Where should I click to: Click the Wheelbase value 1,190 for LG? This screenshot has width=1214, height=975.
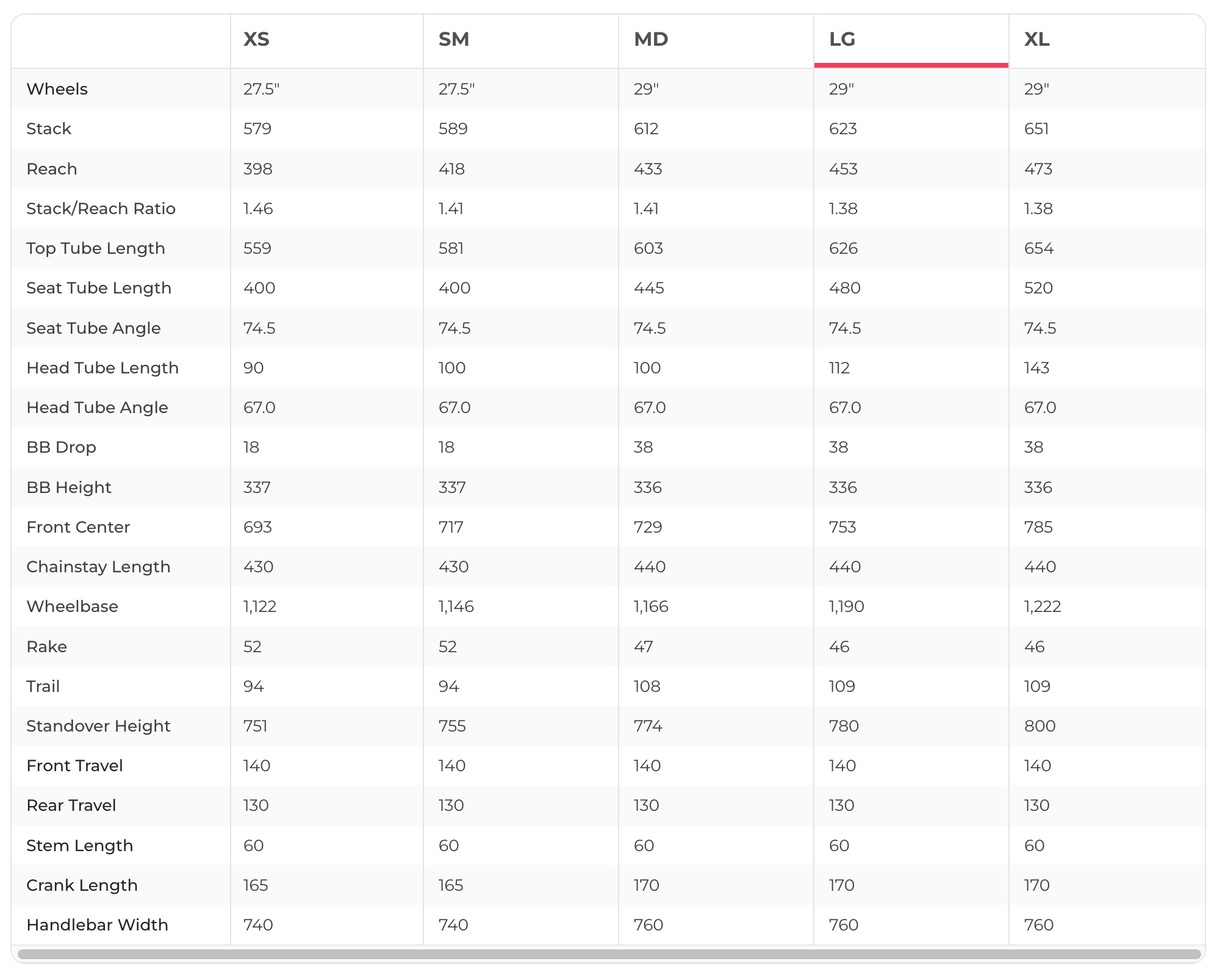coord(846,607)
